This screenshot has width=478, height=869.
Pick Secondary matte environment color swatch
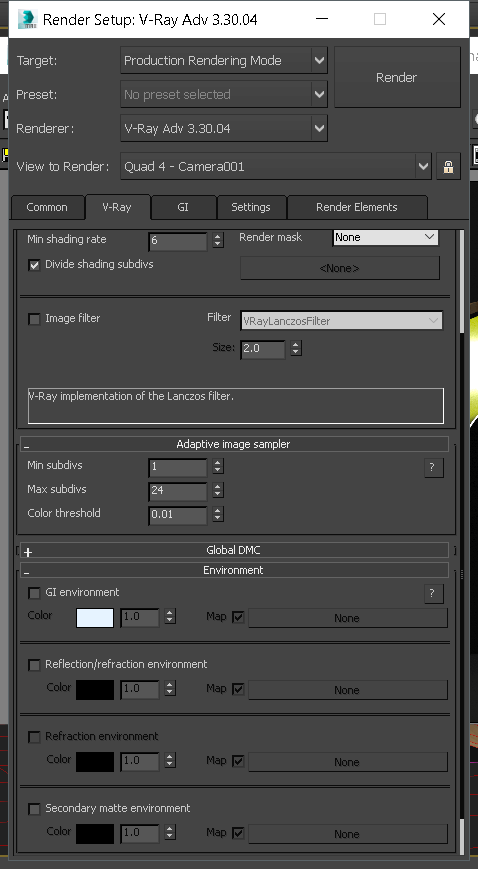point(95,834)
